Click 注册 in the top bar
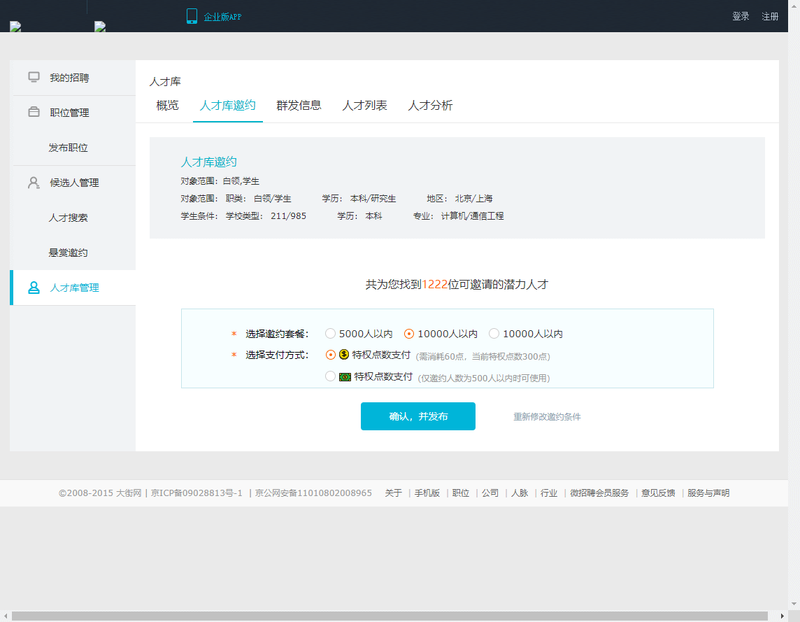The width and height of the screenshot is (800, 622). (770, 16)
